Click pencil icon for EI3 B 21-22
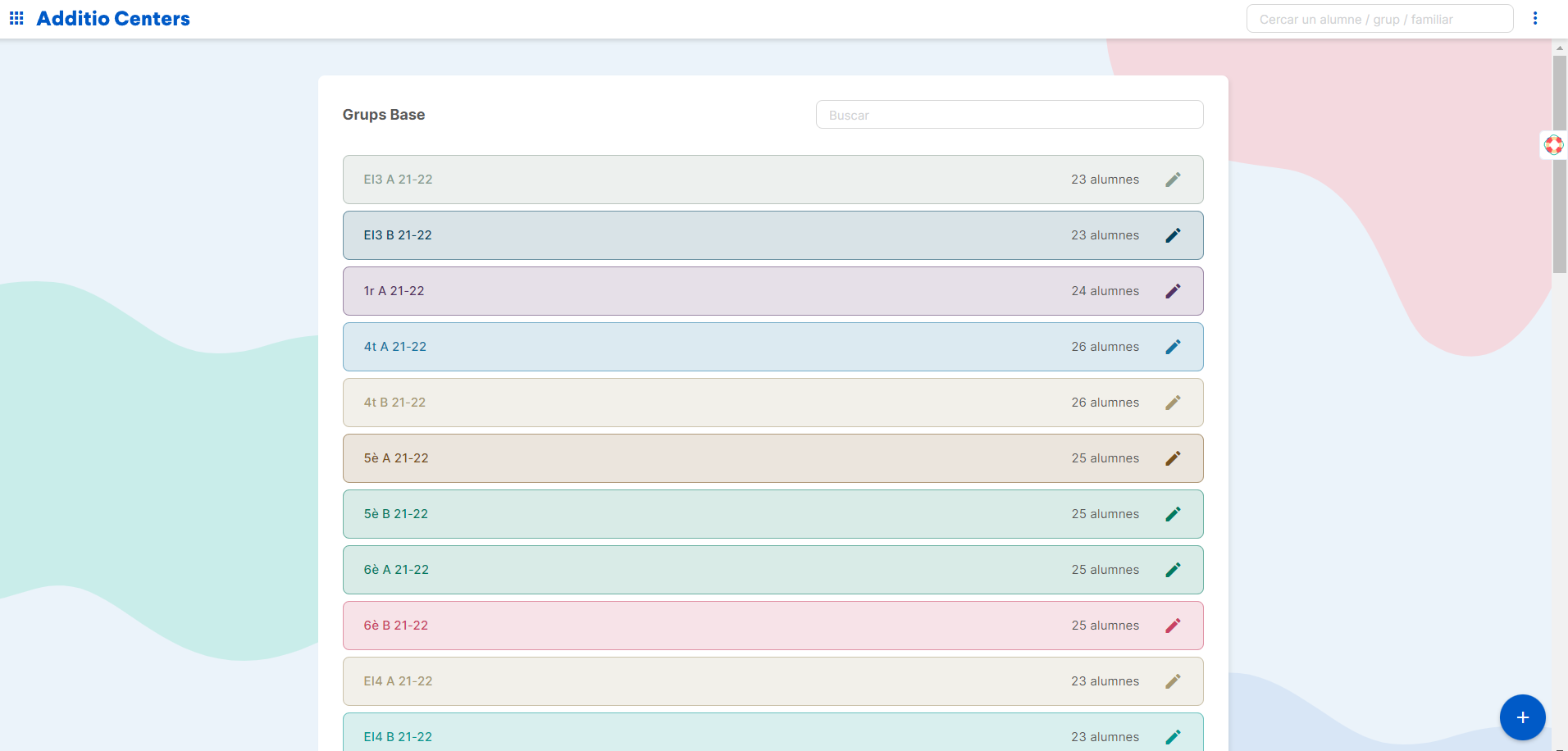 (x=1173, y=235)
